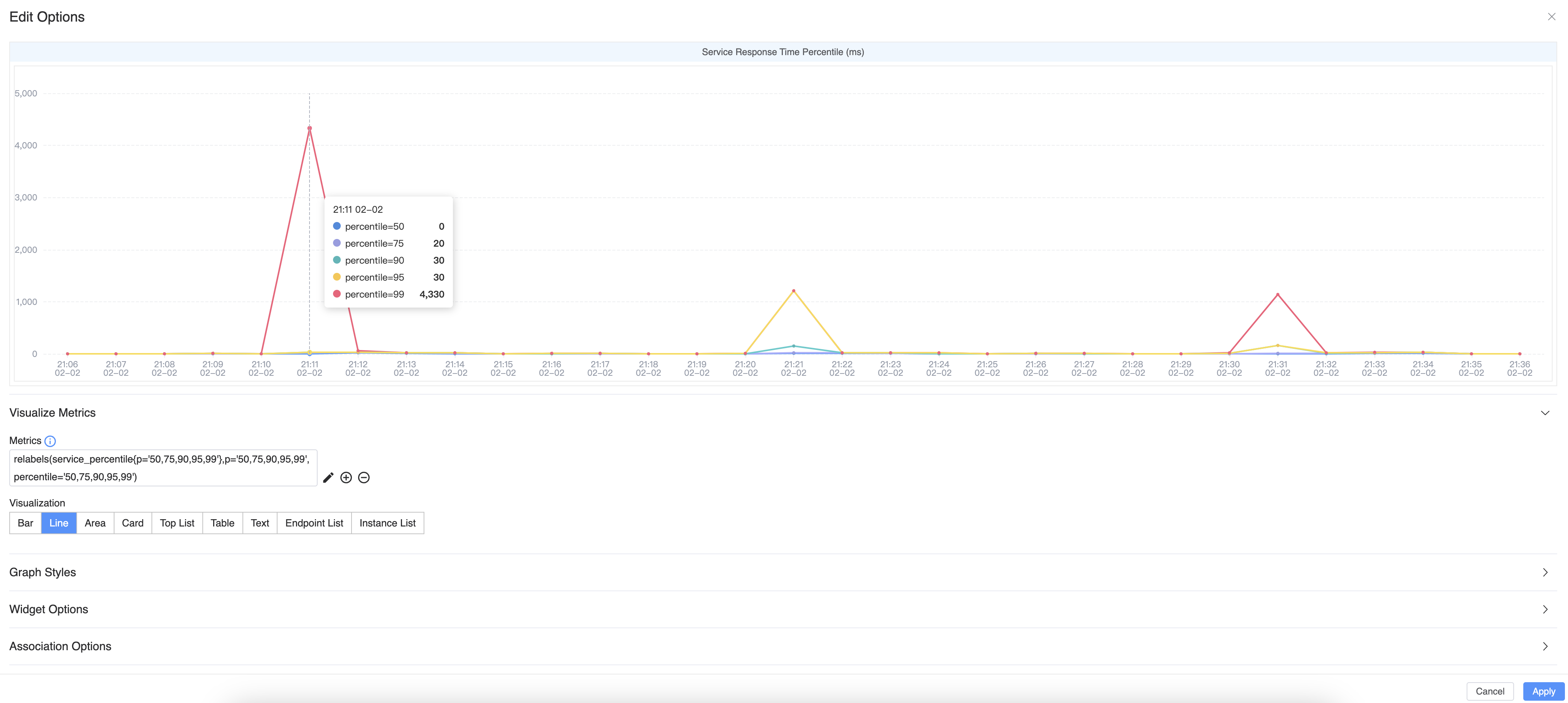Expand the Graph Styles section
This screenshot has width=1568, height=703.
pyautogui.click(x=1544, y=573)
